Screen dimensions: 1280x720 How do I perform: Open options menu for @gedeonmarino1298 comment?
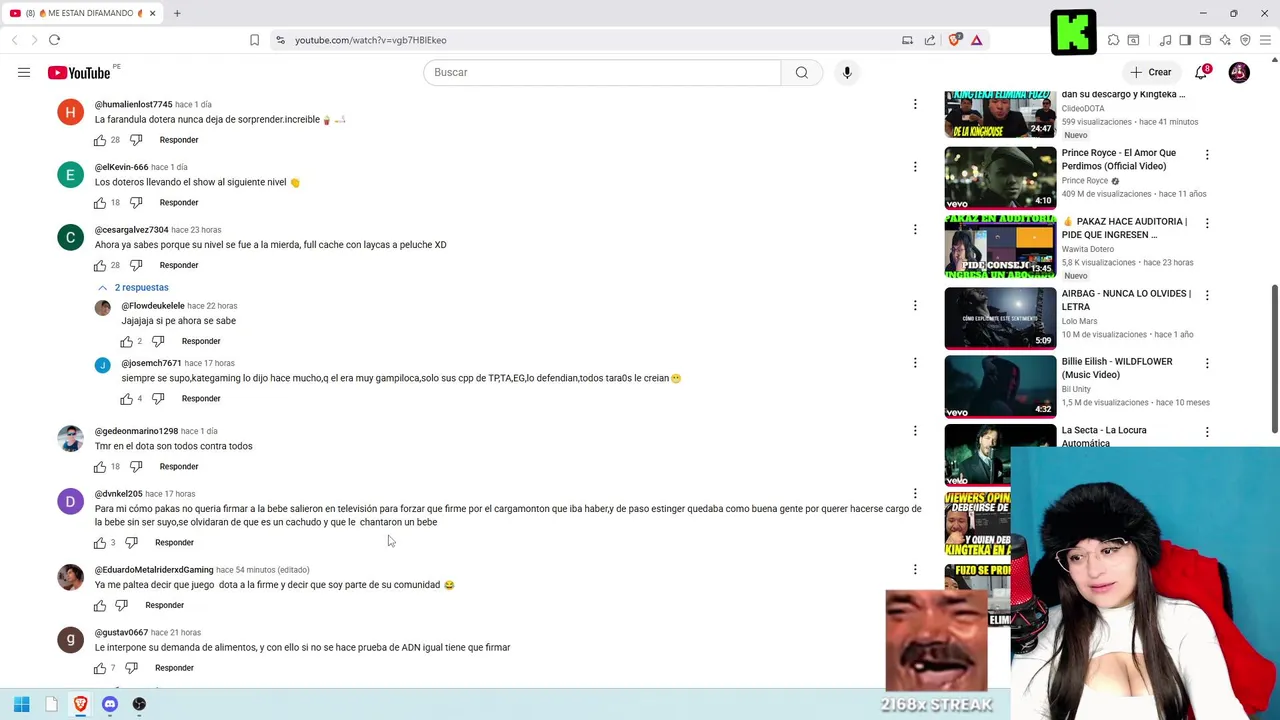coord(914,431)
